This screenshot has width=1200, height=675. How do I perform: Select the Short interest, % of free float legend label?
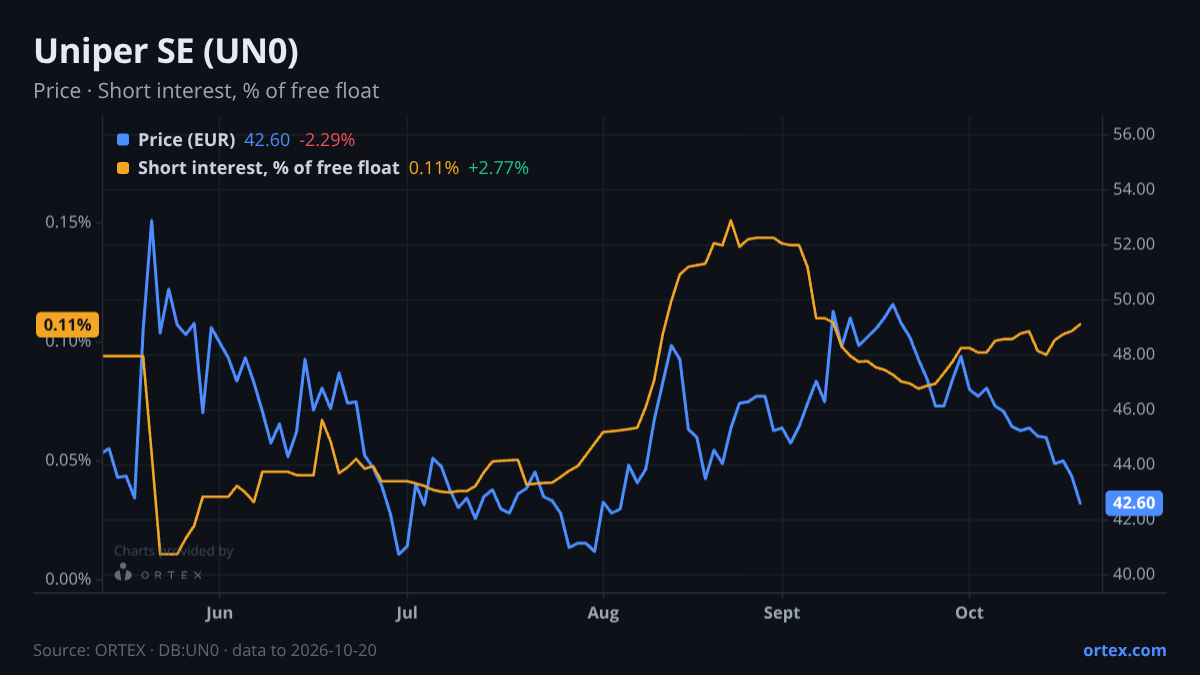click(269, 168)
